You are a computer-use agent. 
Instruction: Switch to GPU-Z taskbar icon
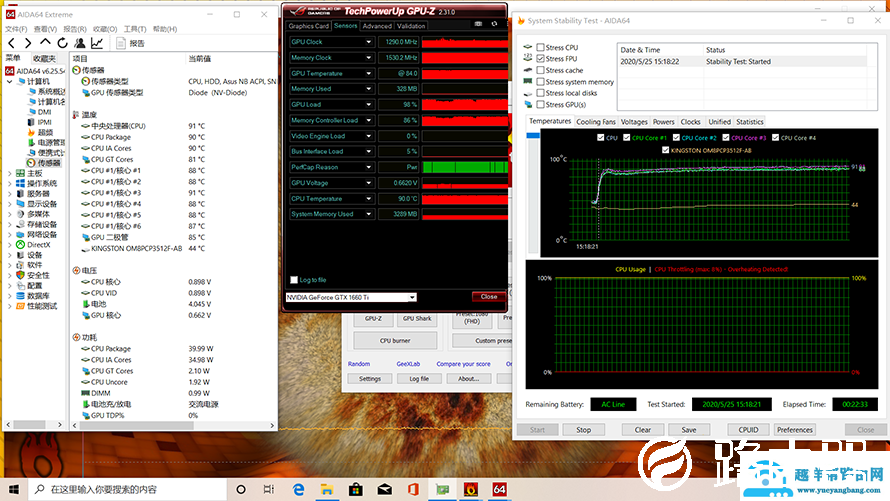442,489
